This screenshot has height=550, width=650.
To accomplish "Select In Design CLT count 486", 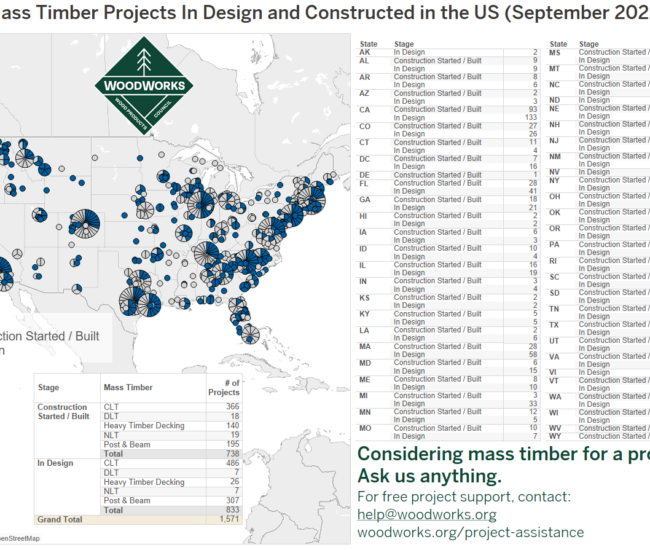I will (x=233, y=463).
